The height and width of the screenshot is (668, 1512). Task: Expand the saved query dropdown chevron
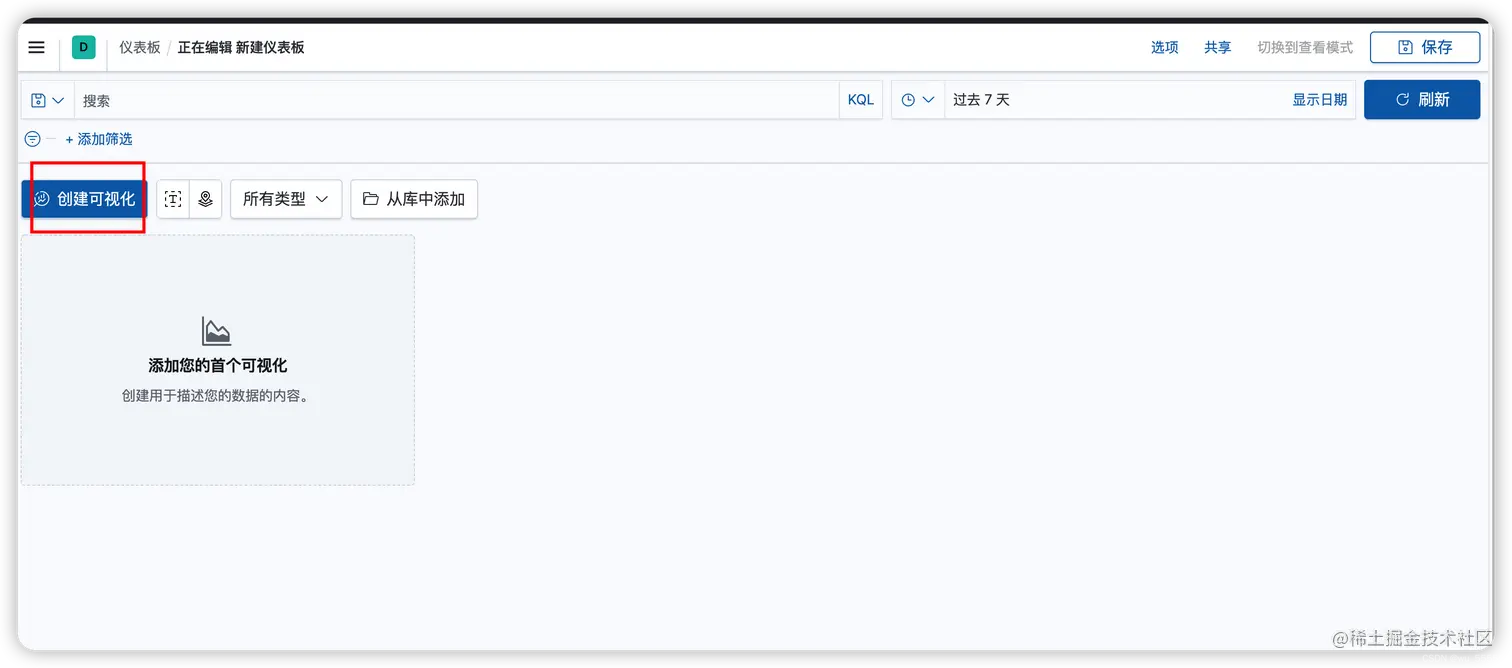coord(58,99)
